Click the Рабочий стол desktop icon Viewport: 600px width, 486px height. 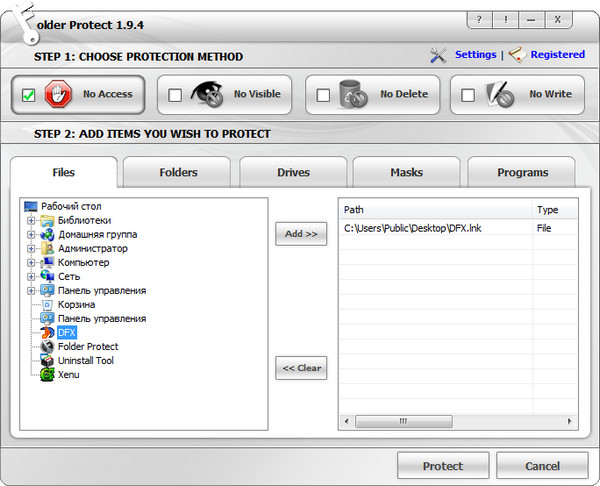pyautogui.click(x=31, y=206)
